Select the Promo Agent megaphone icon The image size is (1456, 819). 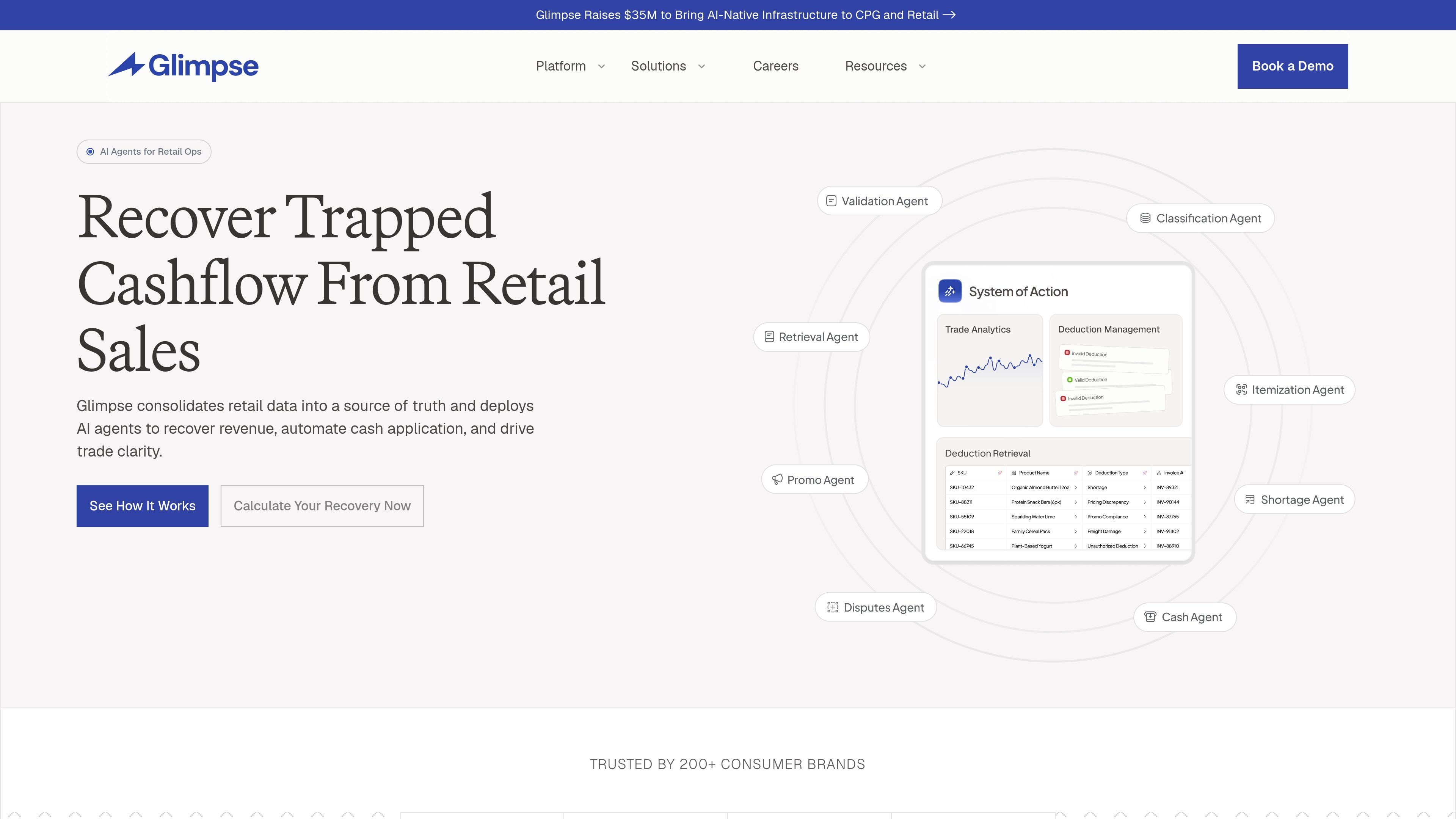(x=777, y=479)
